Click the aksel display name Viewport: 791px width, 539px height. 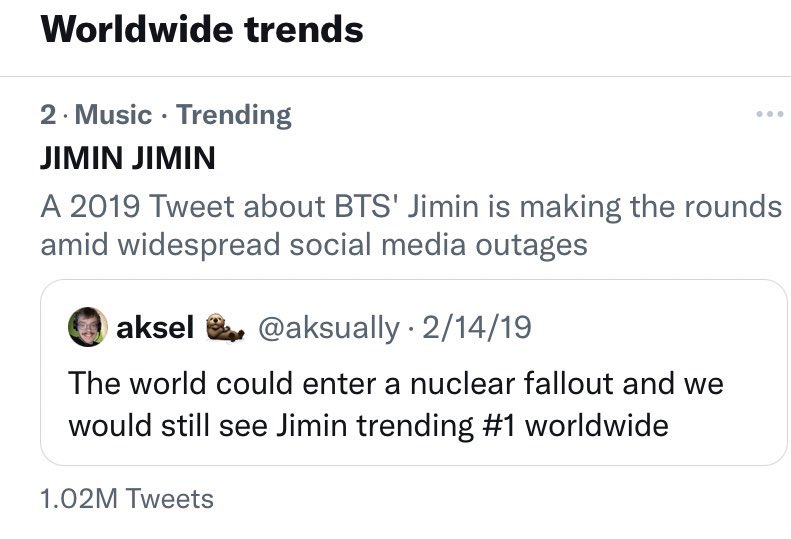coord(156,327)
